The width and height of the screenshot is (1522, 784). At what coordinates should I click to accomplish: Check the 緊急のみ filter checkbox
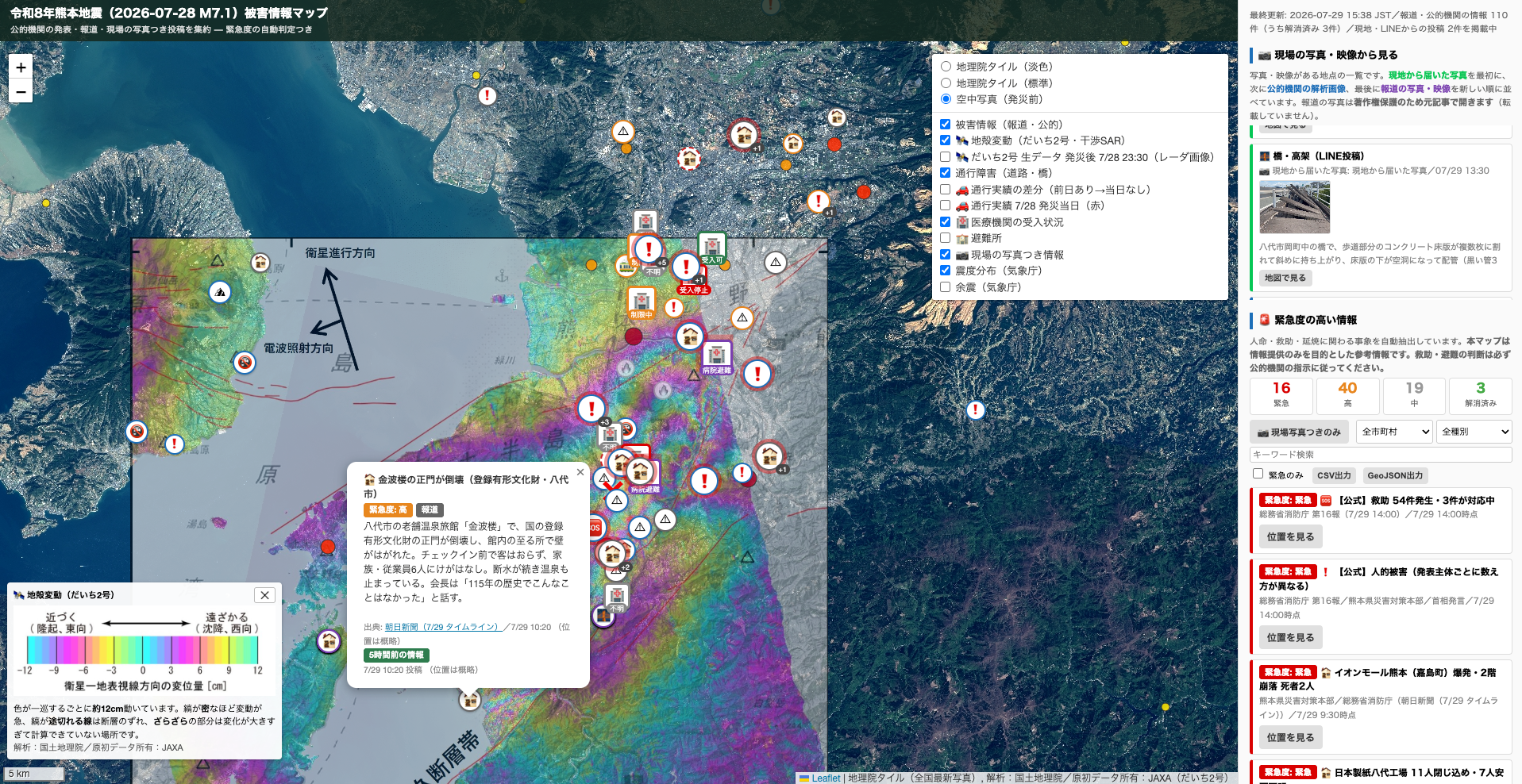[1258, 474]
